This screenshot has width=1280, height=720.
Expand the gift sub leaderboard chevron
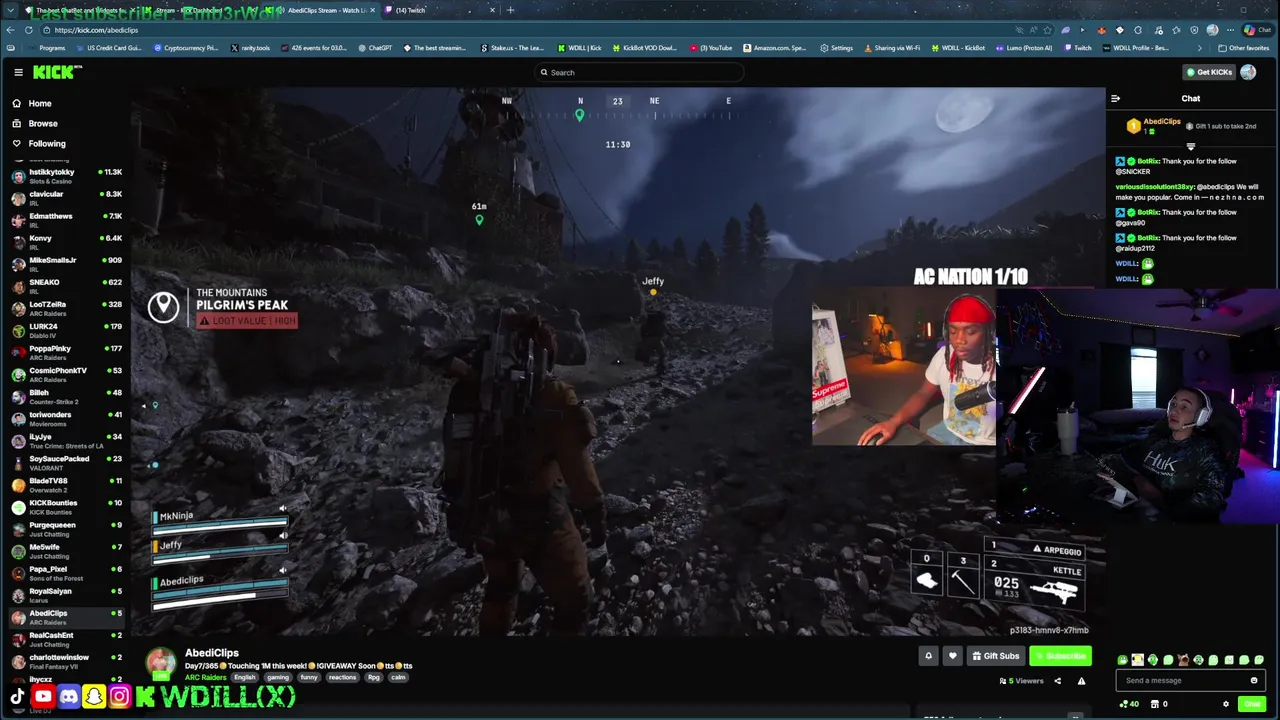click(x=1190, y=146)
